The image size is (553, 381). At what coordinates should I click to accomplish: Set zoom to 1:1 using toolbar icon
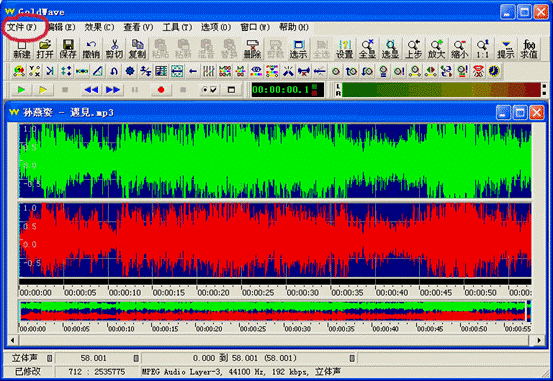(482, 49)
